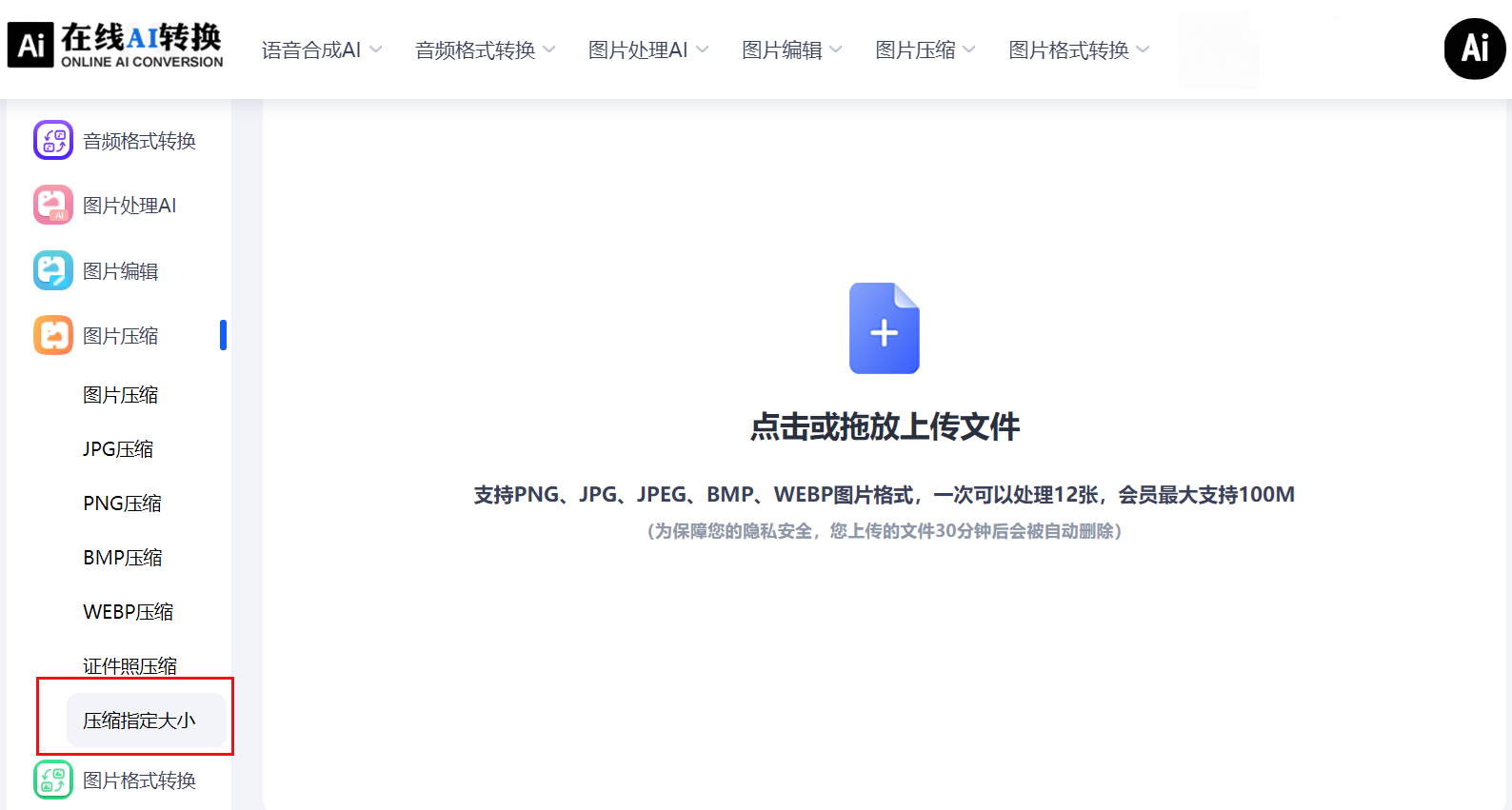This screenshot has width=1512, height=810.
Task: Click the orange 图片压缩 sidebar icon
Action: pyautogui.click(x=53, y=335)
